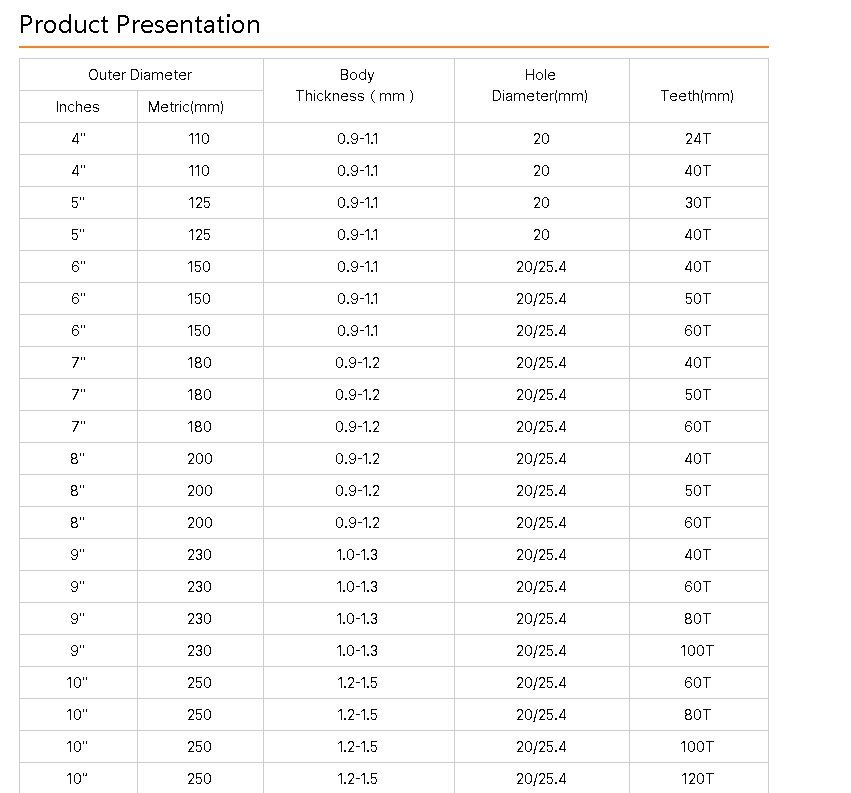Click hole diameter 20/25.4 in the 120T row
851x793 pixels.
coord(541,779)
